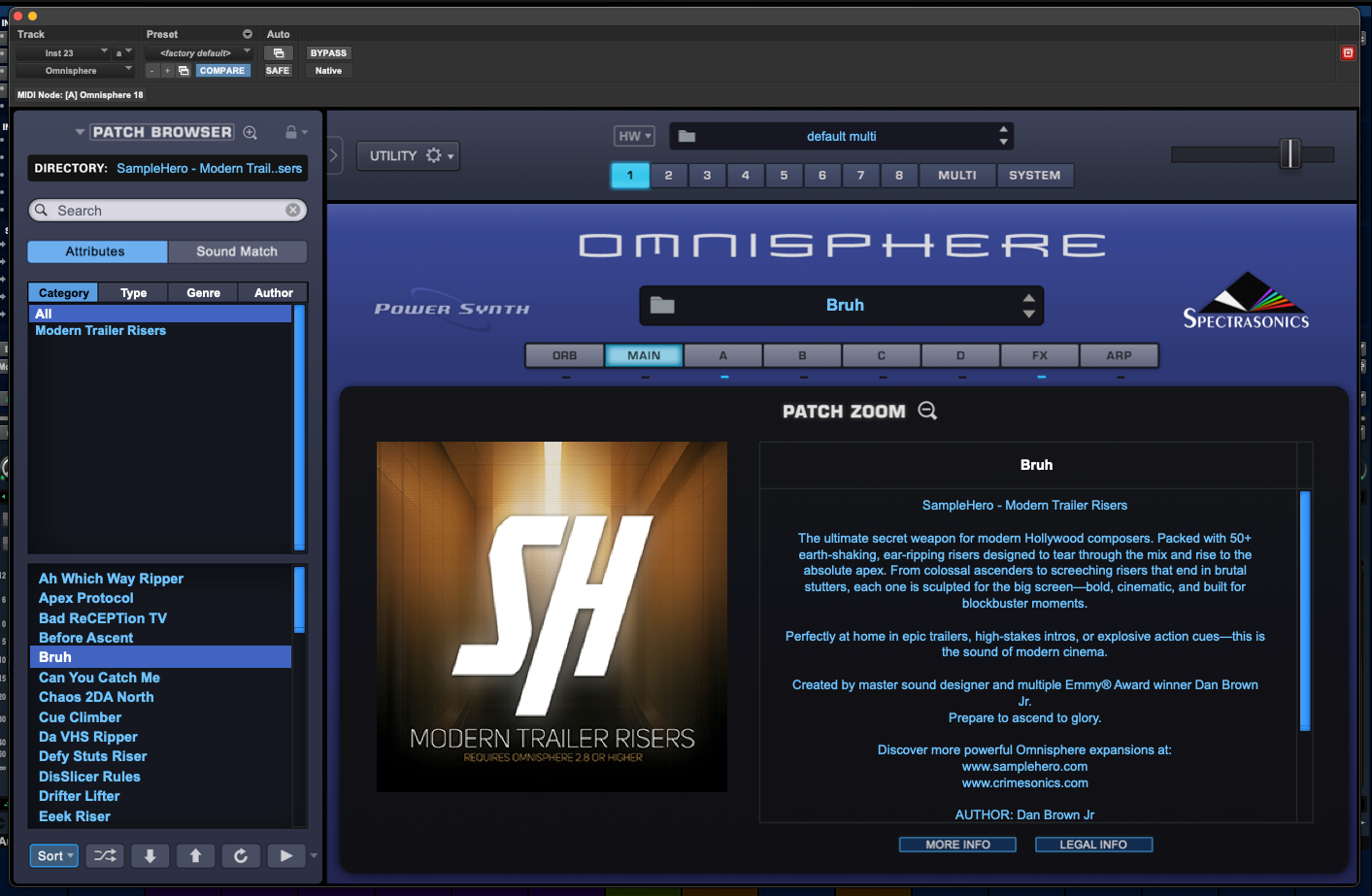1372x896 pixels.
Task: Open the multi browser folder icon
Action: point(687,136)
